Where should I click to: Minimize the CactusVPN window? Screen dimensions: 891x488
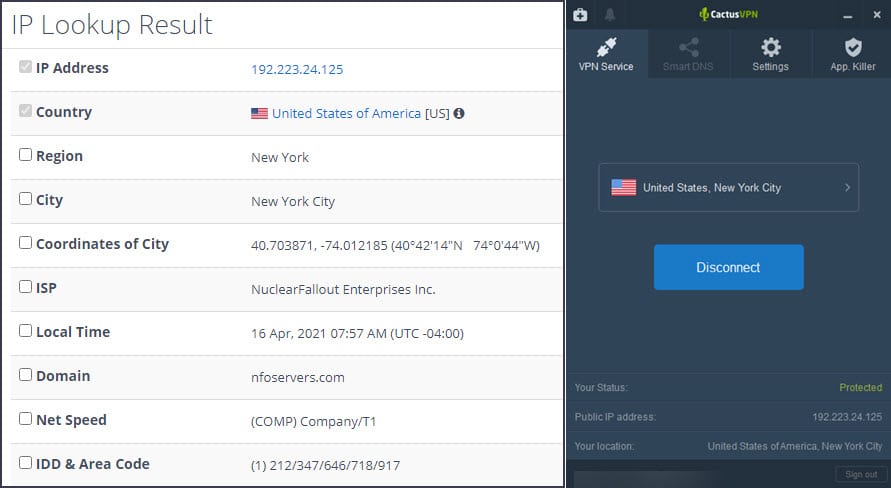click(848, 15)
